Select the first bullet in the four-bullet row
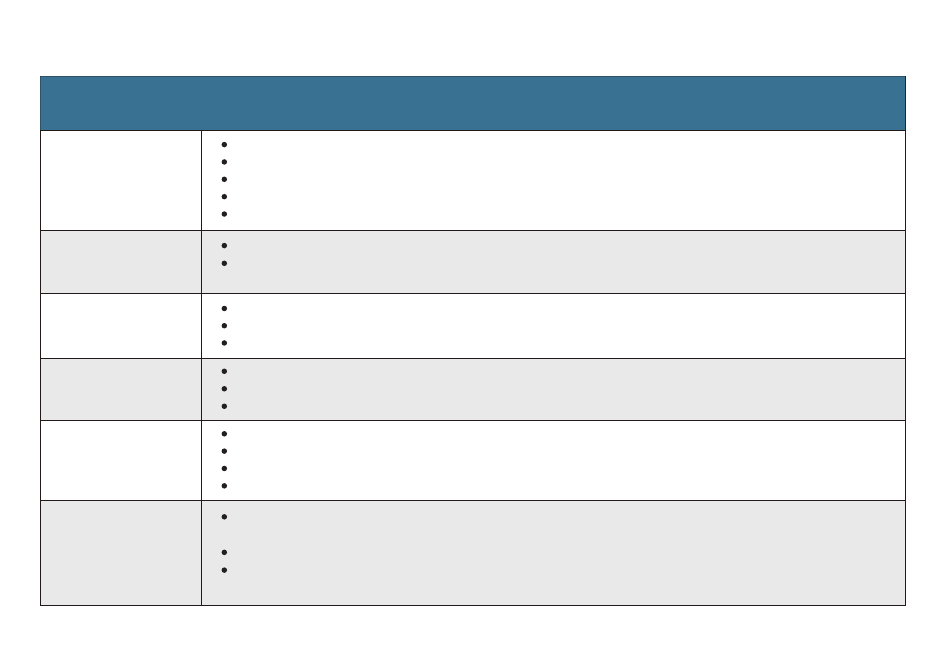 pyautogui.click(x=224, y=434)
